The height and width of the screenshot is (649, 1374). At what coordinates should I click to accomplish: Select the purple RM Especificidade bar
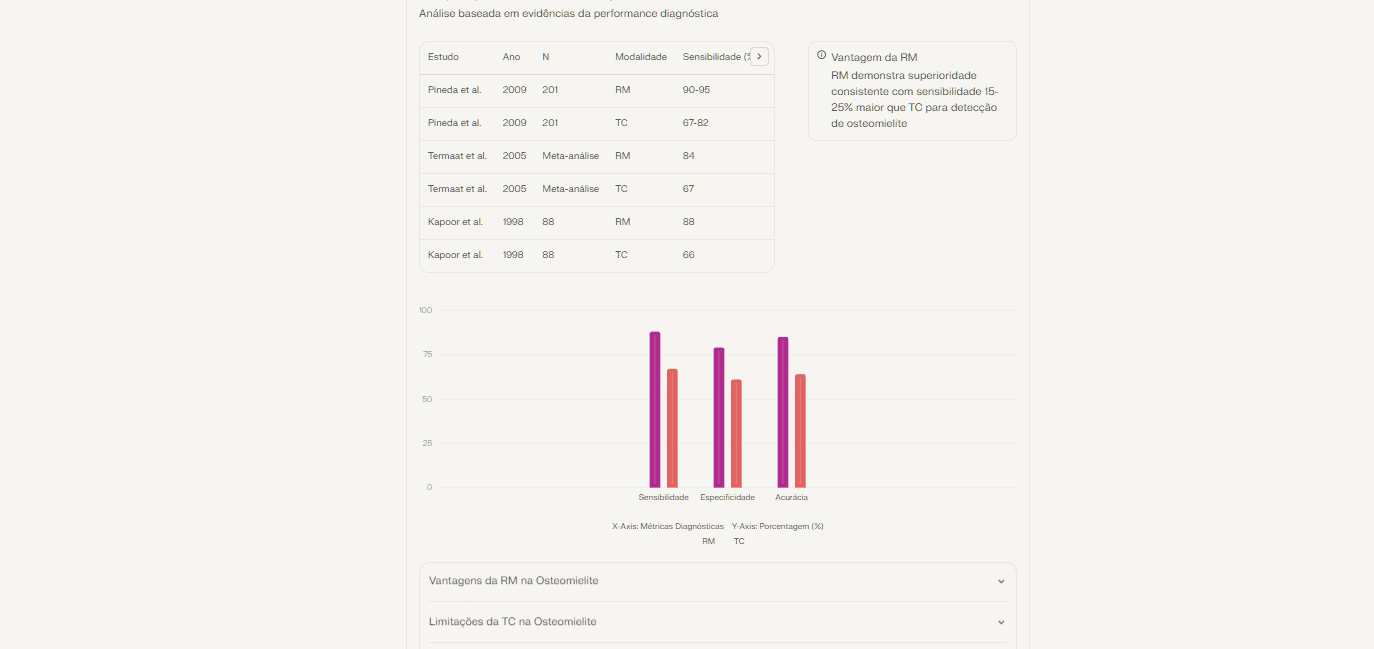pos(719,418)
